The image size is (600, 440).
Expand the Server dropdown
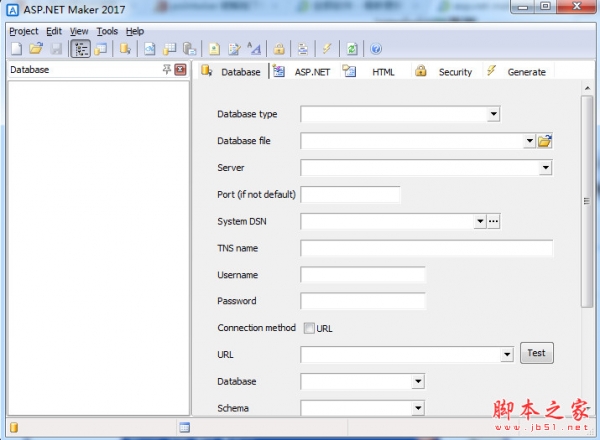pos(545,168)
